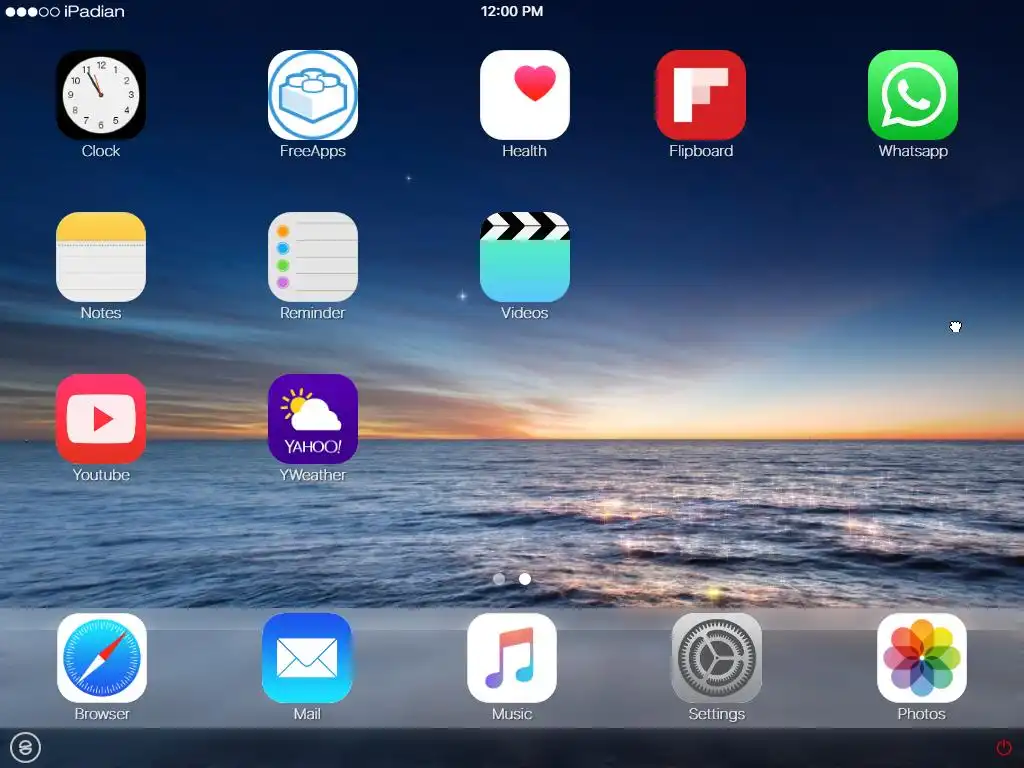1024x768 pixels.
Task: Launch Music from the dock
Action: [512, 658]
